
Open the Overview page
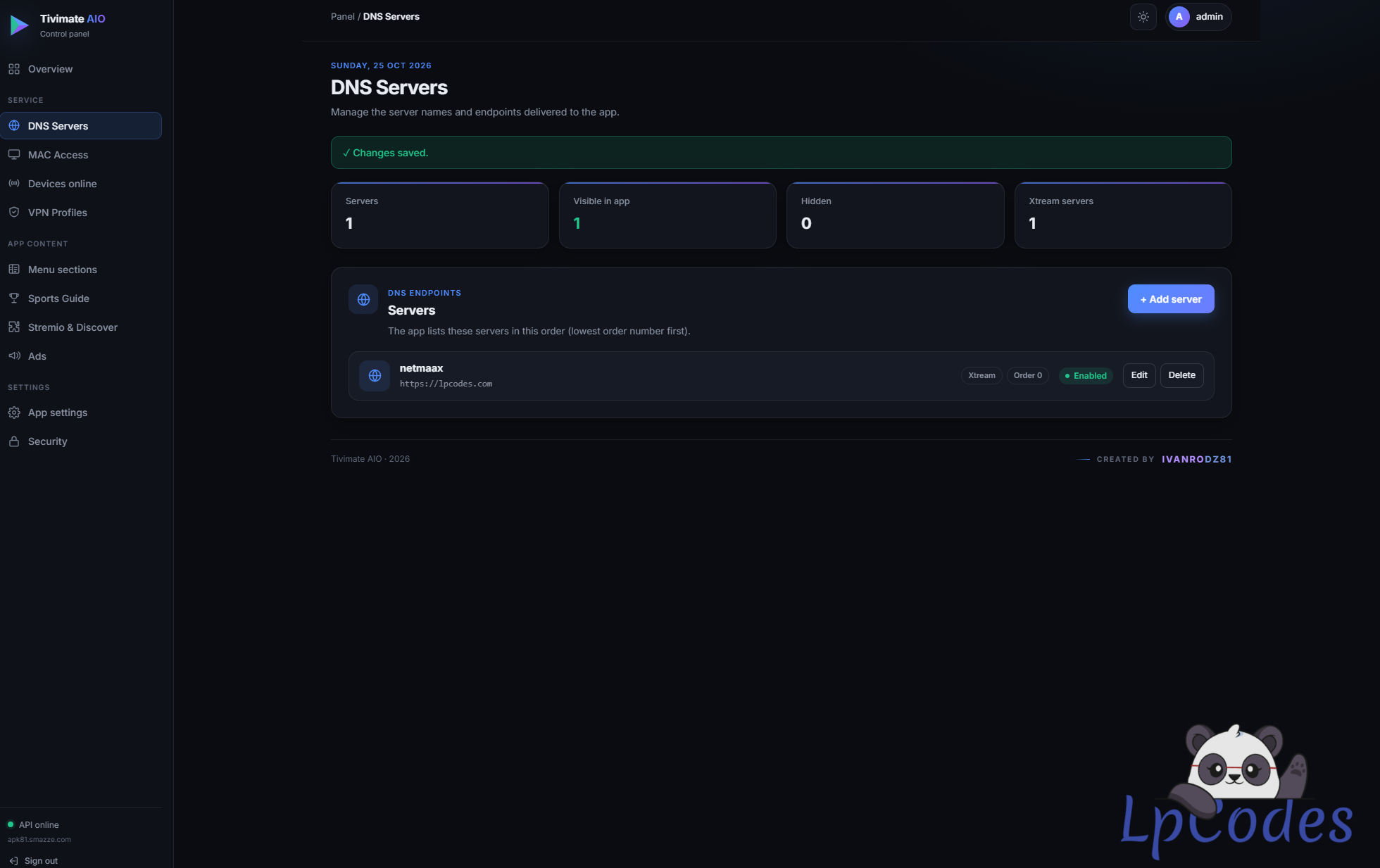coord(81,69)
